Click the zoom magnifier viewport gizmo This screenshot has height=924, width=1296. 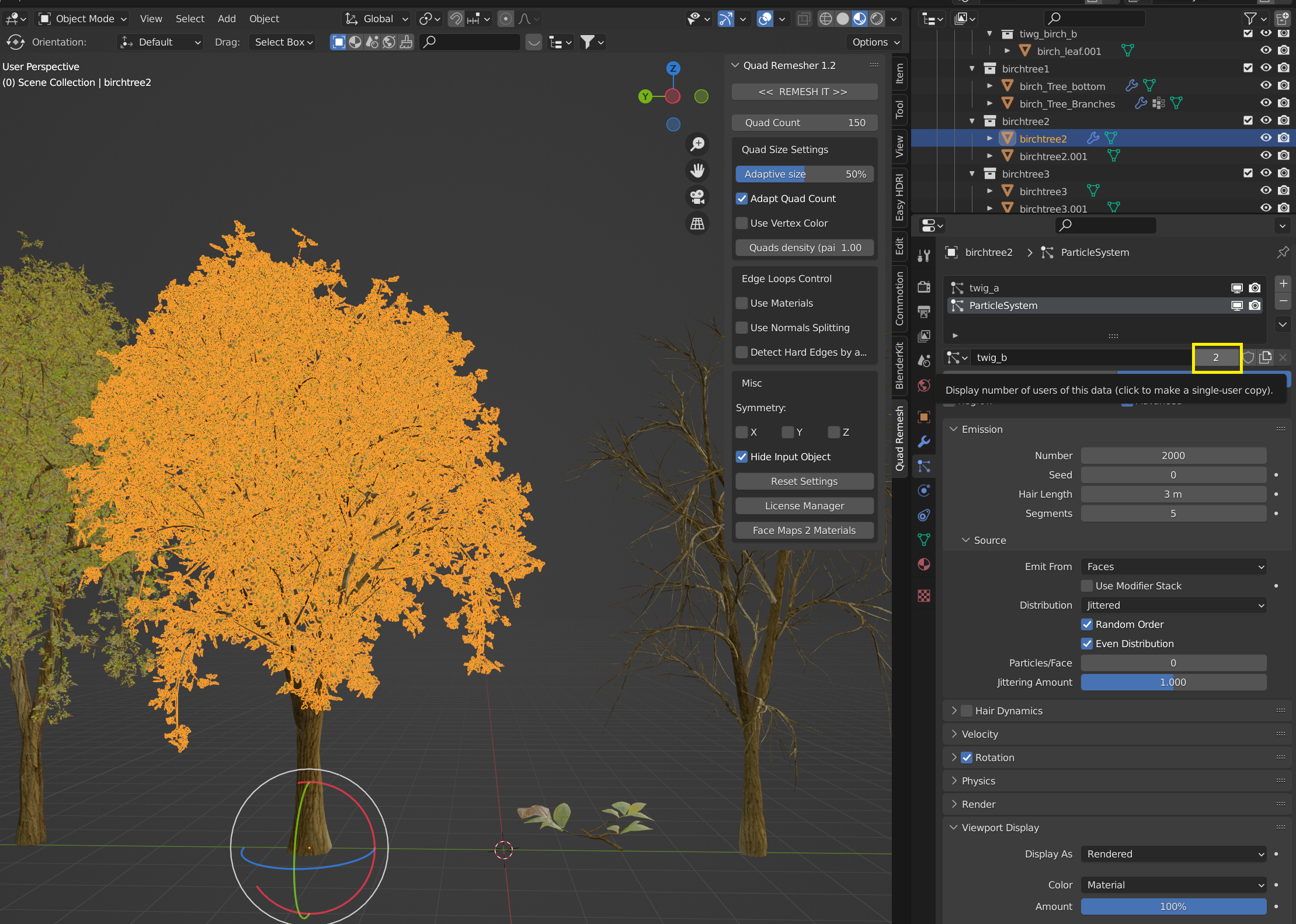pos(697,144)
